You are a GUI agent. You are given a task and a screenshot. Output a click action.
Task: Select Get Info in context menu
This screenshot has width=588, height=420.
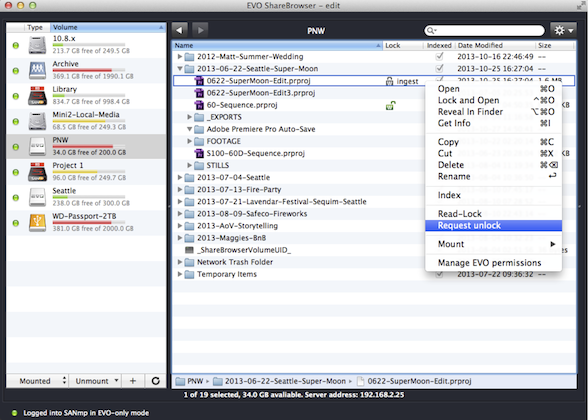click(x=493, y=123)
